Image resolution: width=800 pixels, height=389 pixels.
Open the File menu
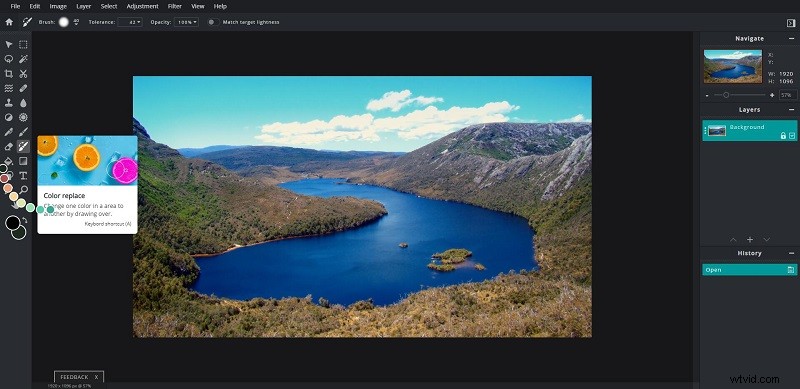(x=15, y=7)
